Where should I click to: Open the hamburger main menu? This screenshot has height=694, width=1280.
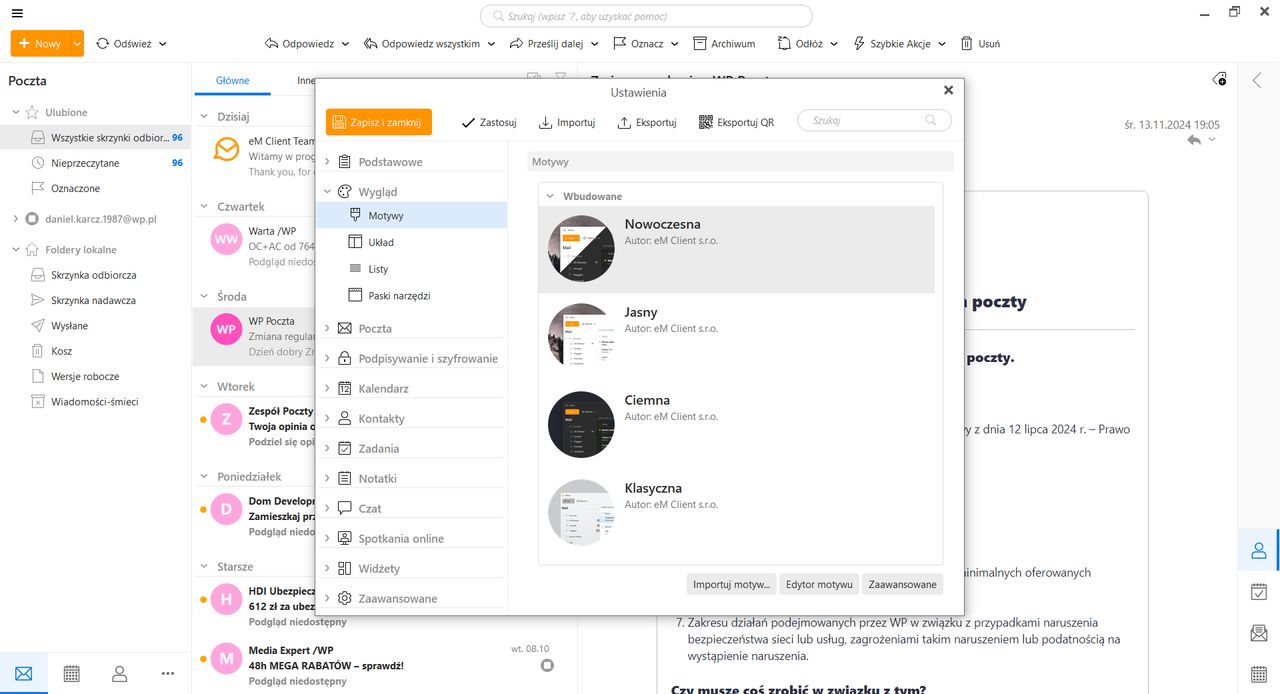click(18, 13)
